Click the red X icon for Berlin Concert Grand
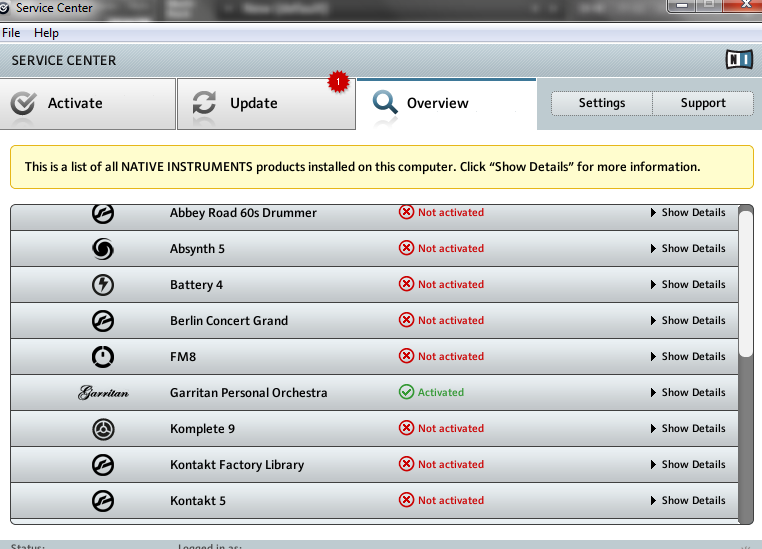 coord(406,320)
